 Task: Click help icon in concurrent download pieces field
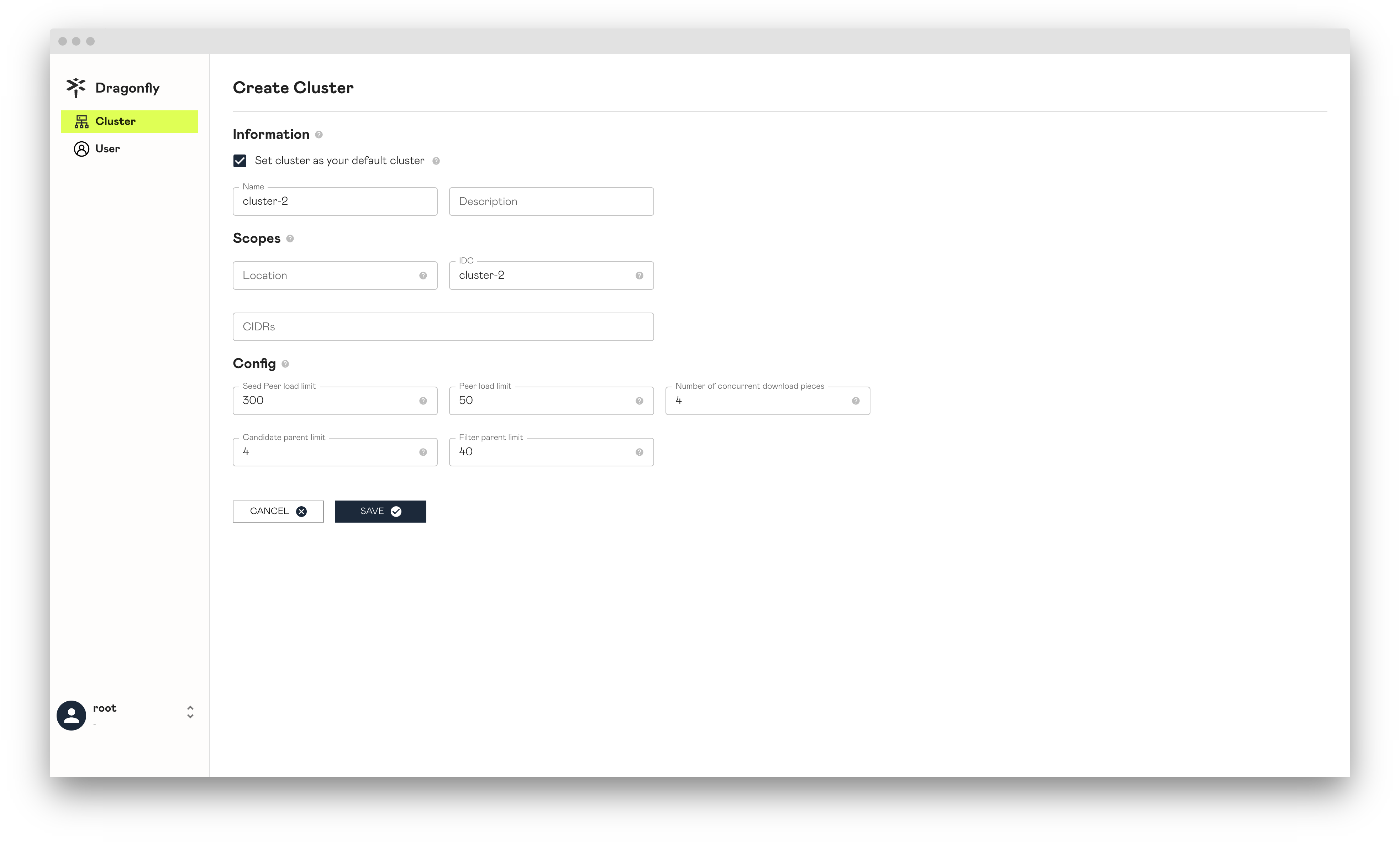click(856, 401)
